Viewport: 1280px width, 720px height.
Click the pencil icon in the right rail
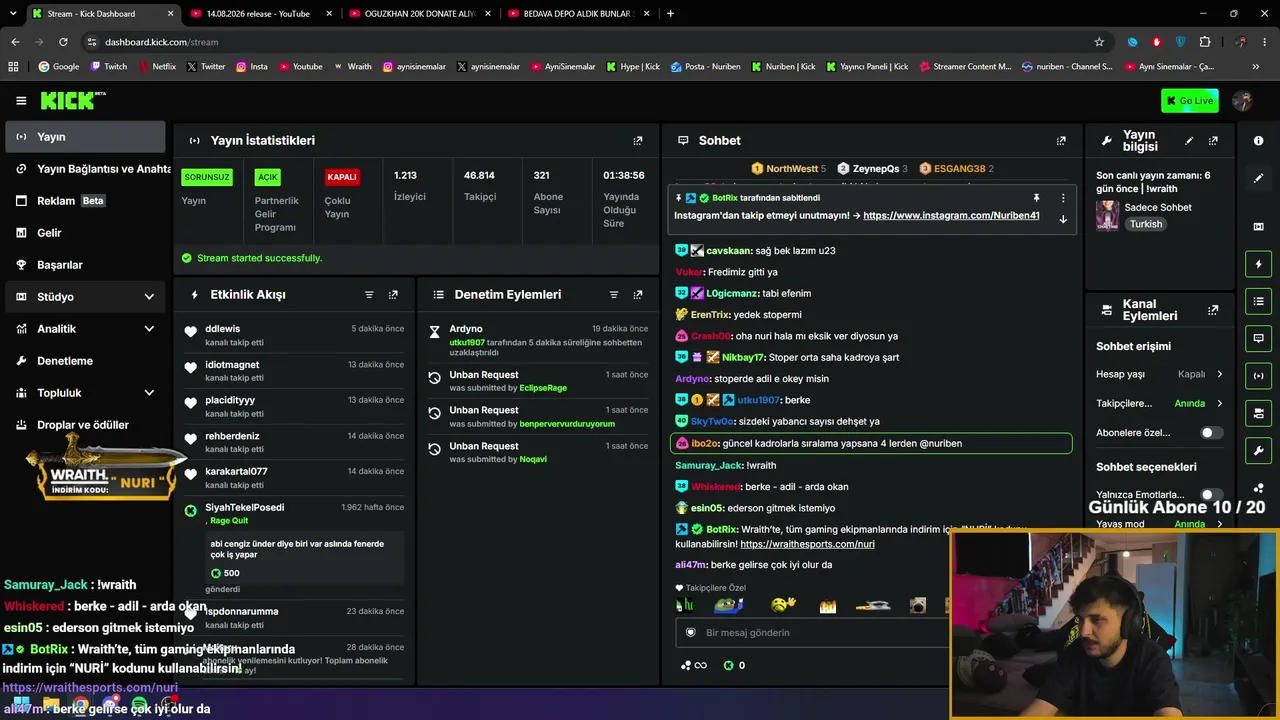pyautogui.click(x=1258, y=178)
